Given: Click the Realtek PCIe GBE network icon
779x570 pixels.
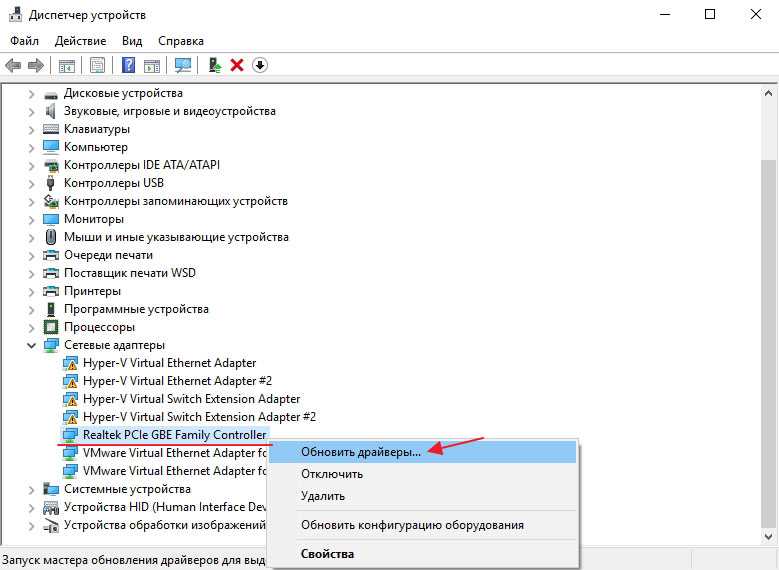Looking at the screenshot, I should tap(70, 435).
